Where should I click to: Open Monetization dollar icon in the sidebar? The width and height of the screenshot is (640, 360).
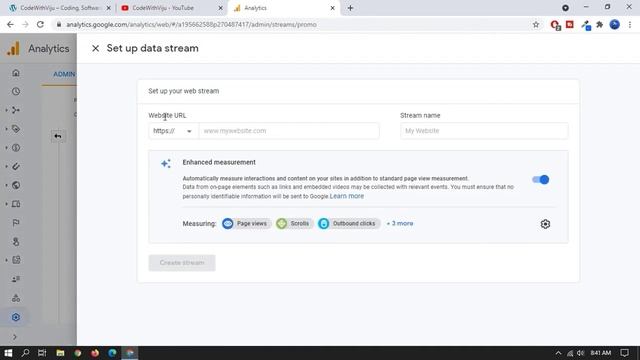[x=16, y=148]
